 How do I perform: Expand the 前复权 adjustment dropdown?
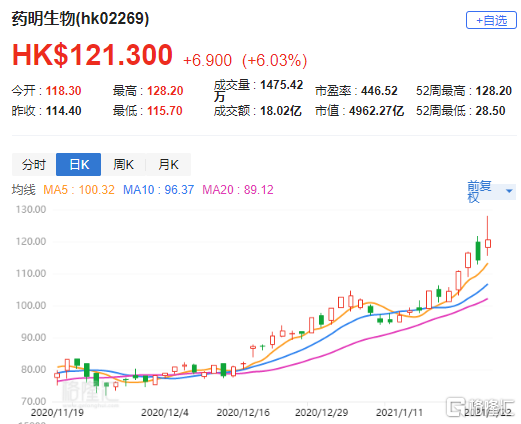point(491,192)
